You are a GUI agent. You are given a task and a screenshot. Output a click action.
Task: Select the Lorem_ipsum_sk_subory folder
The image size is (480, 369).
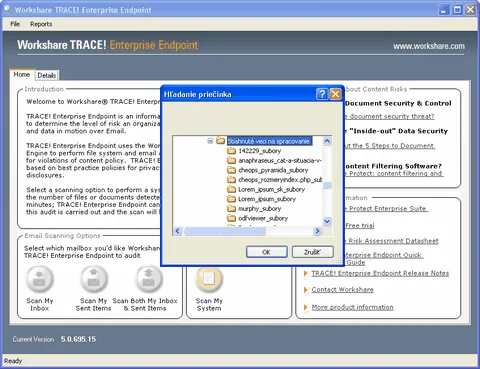pos(266,189)
